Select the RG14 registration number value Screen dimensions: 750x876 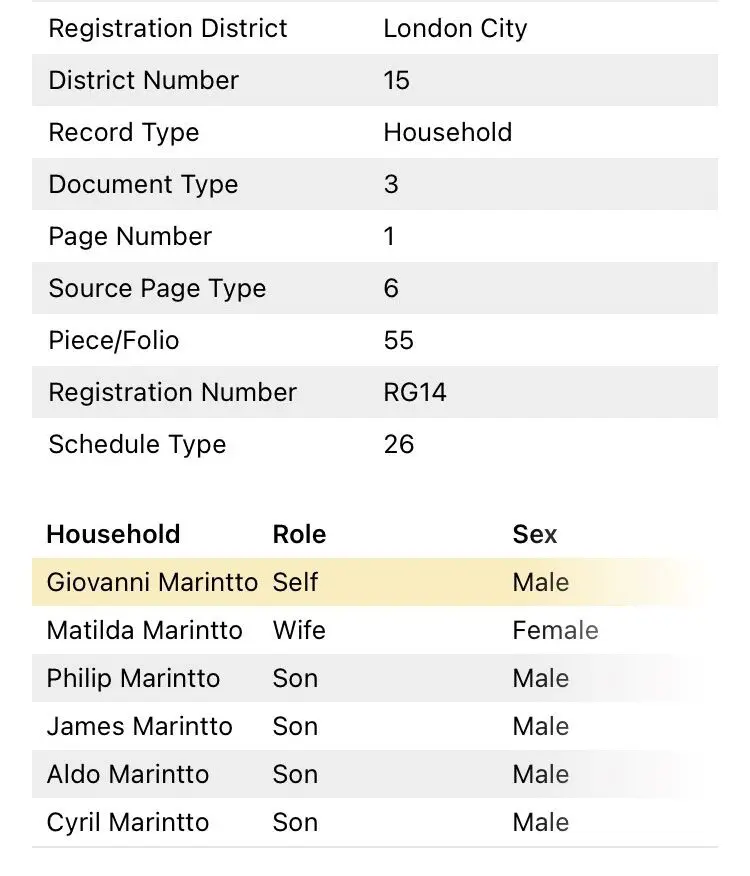(x=415, y=392)
